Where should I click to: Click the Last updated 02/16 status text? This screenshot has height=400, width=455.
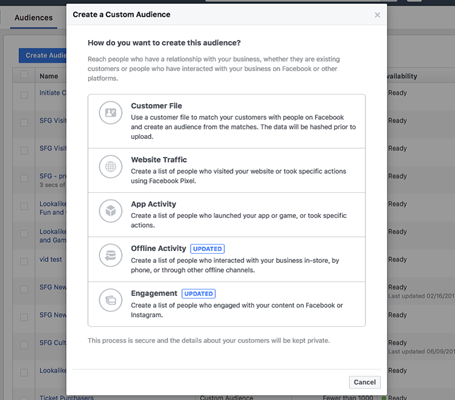pos(421,296)
